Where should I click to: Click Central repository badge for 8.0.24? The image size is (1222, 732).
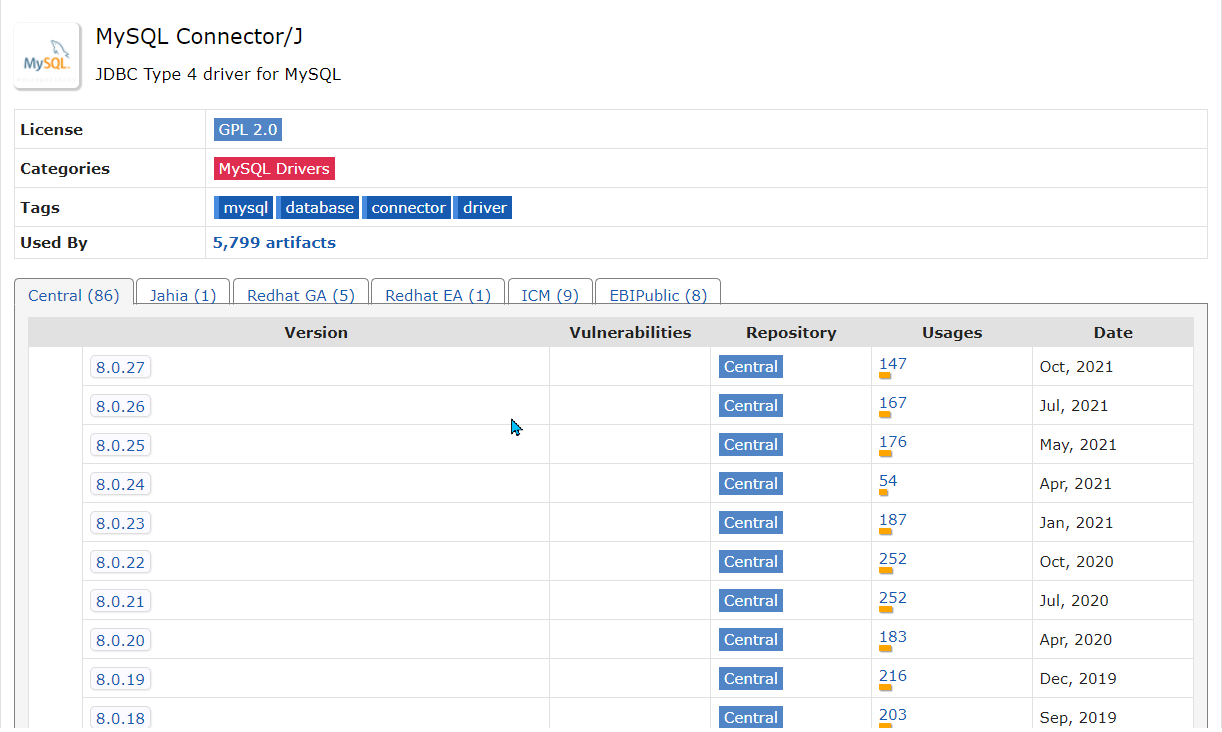coord(751,484)
